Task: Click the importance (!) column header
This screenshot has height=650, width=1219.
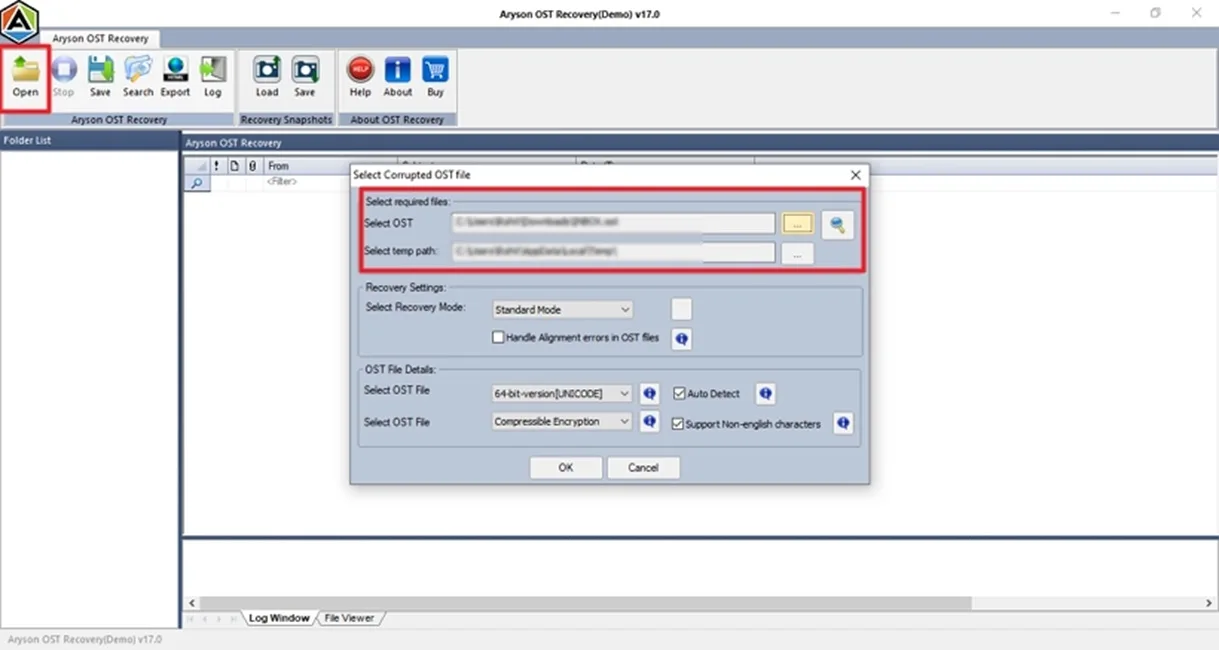Action: point(216,166)
